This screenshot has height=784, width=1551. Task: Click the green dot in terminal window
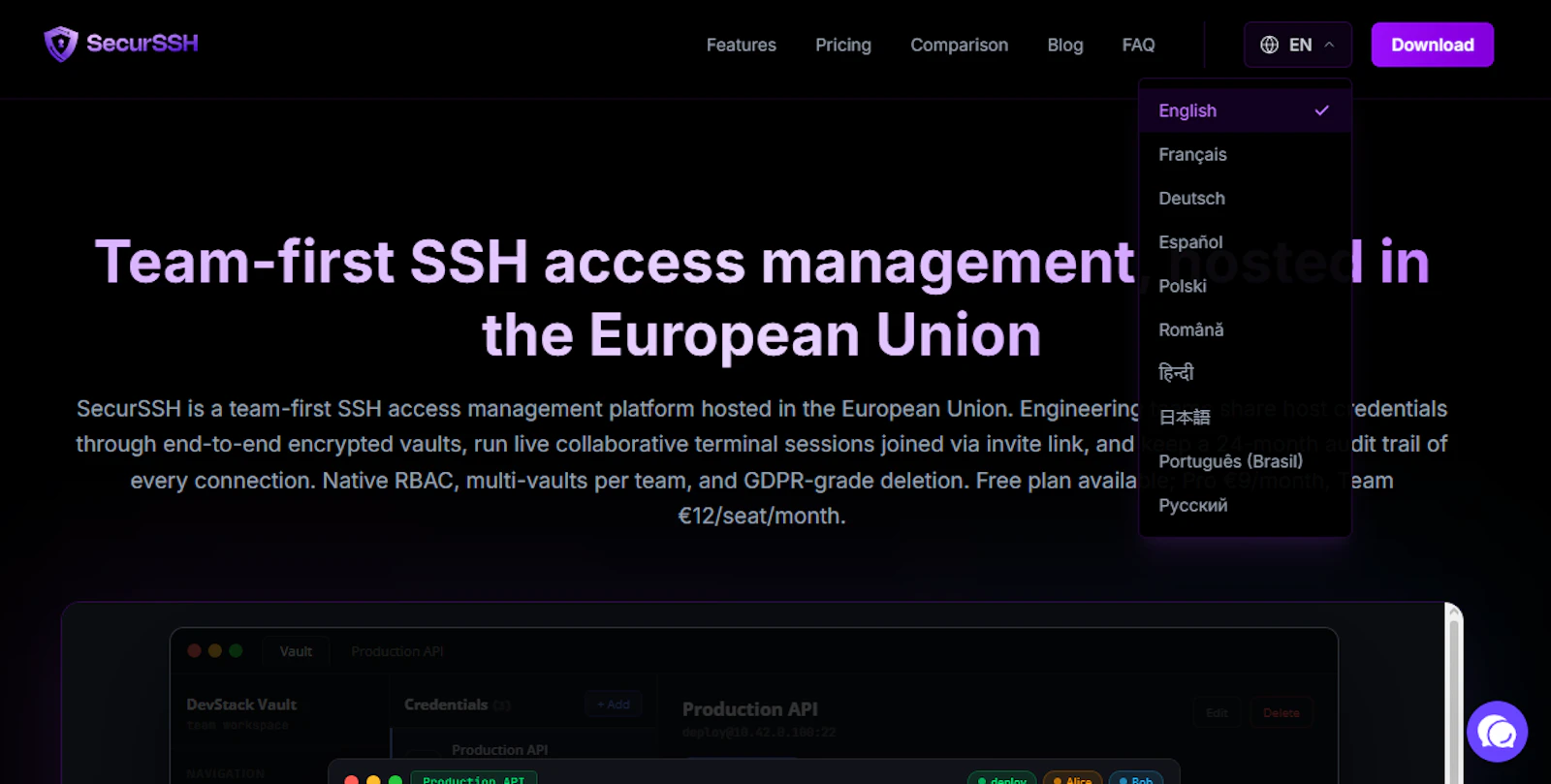click(x=395, y=780)
